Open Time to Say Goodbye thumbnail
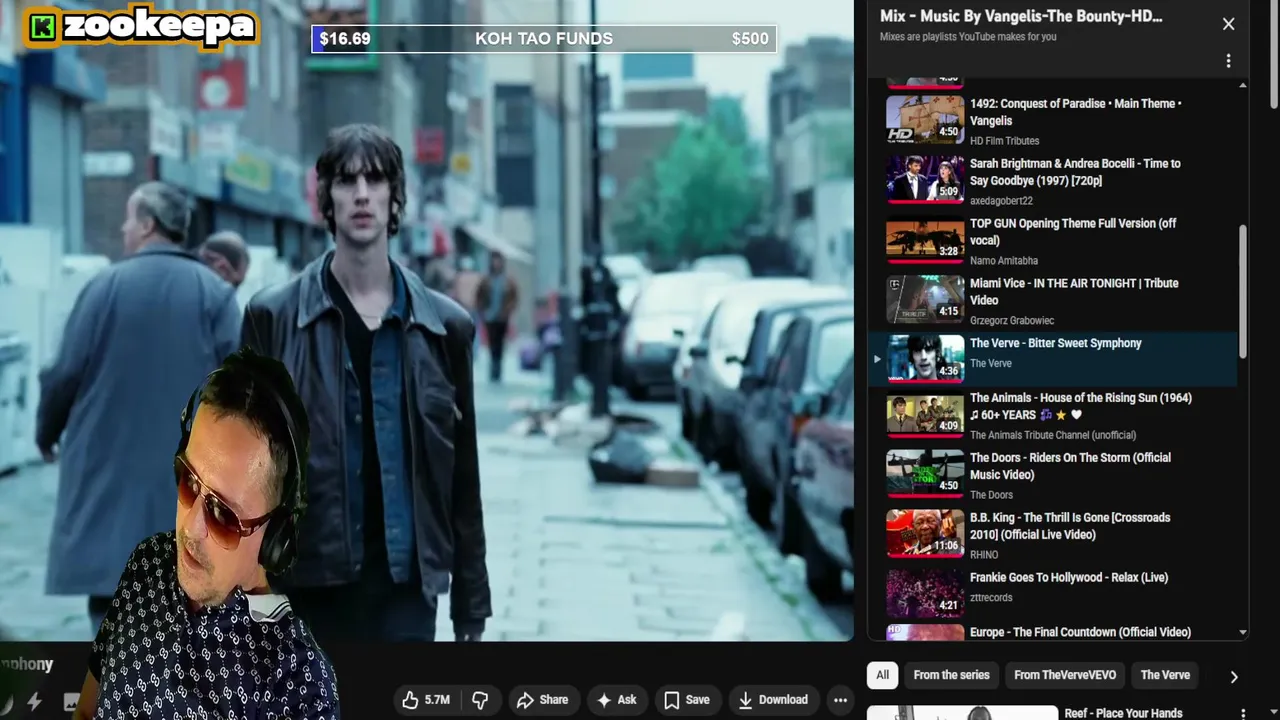The height and width of the screenshot is (720, 1280). [x=925, y=179]
